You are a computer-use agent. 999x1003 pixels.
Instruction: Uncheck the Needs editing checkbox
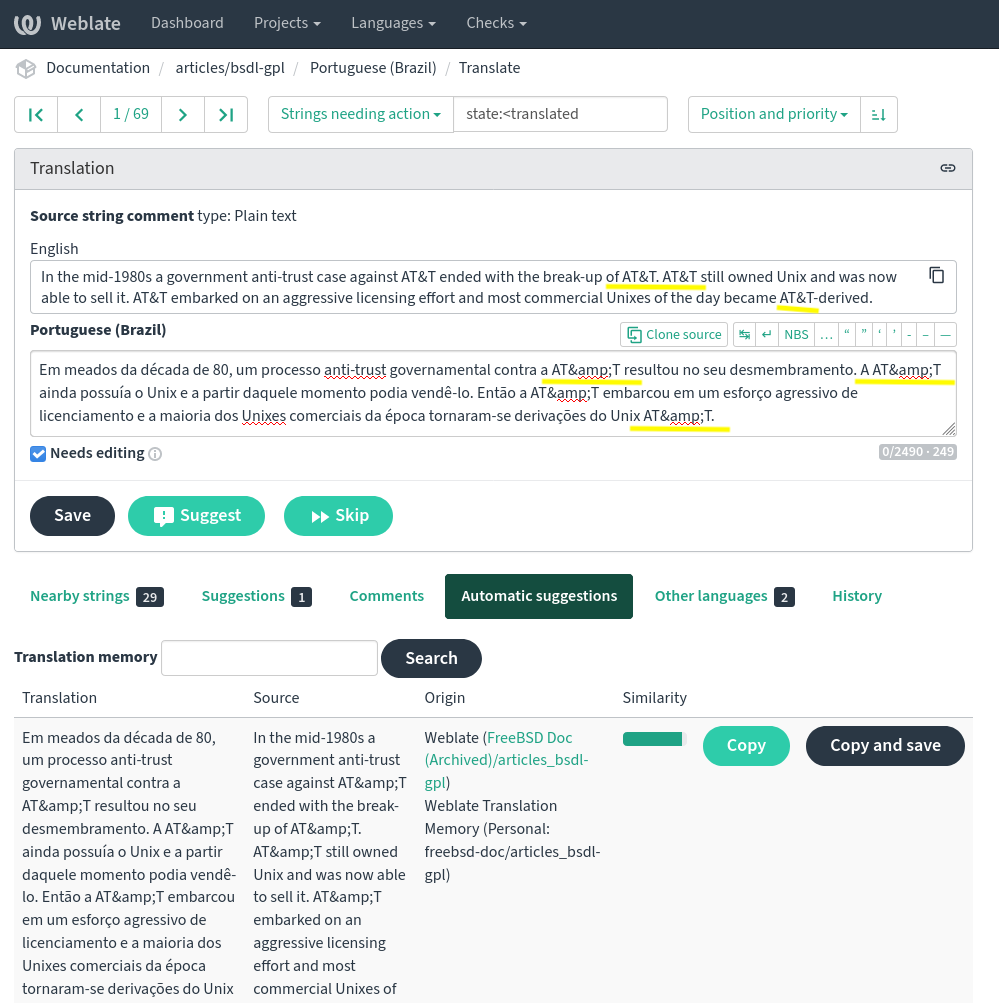point(38,454)
